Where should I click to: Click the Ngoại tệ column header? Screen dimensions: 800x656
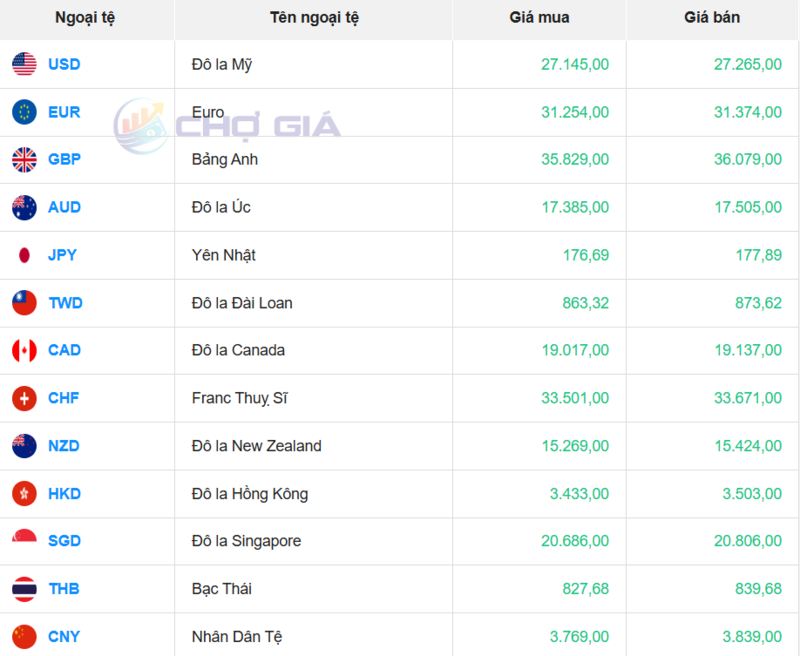click(85, 18)
